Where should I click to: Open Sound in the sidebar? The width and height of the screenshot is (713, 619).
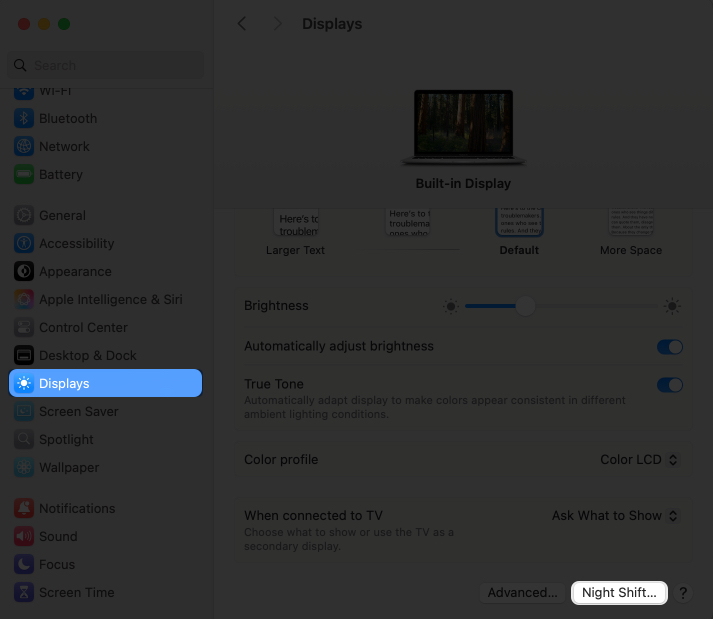(105, 536)
